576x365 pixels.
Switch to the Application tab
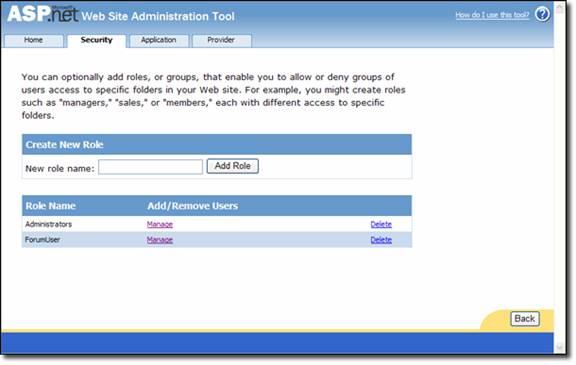(159, 40)
